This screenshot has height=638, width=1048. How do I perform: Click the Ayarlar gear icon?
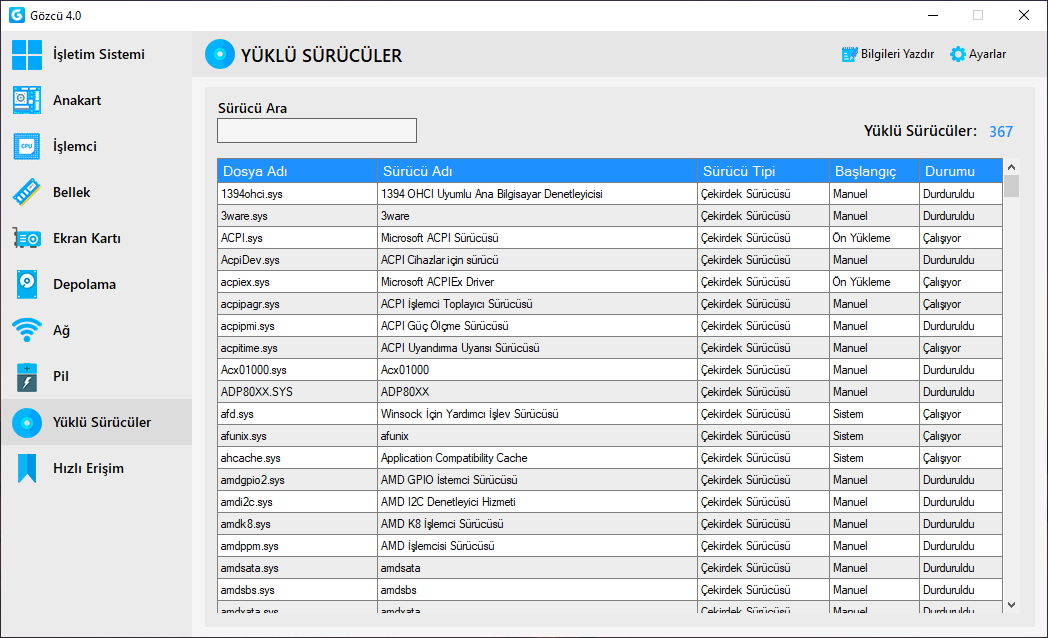958,54
